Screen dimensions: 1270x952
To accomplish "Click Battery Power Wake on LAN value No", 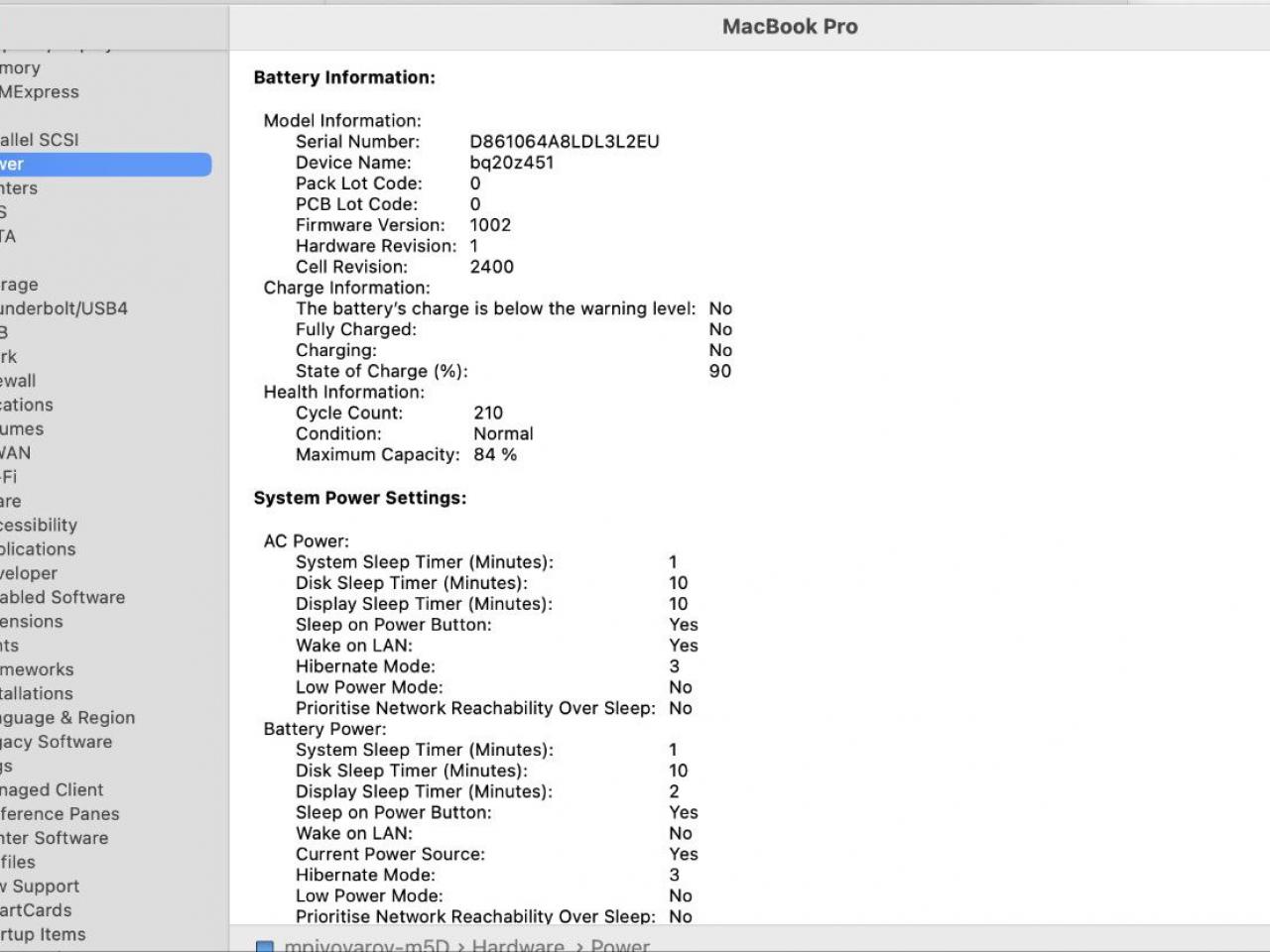I will (x=681, y=833).
